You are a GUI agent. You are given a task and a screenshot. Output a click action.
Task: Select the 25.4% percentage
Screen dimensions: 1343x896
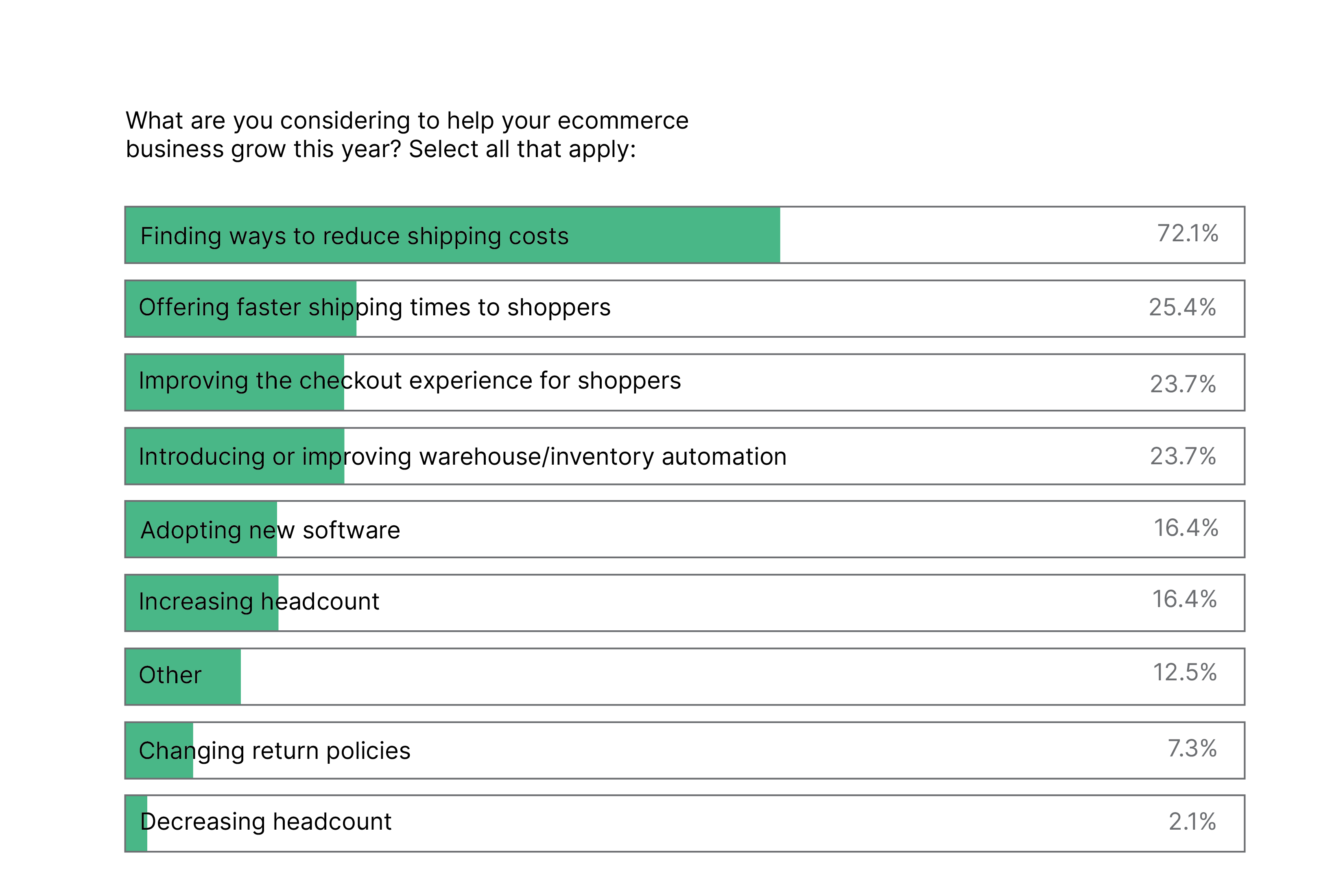(1182, 308)
